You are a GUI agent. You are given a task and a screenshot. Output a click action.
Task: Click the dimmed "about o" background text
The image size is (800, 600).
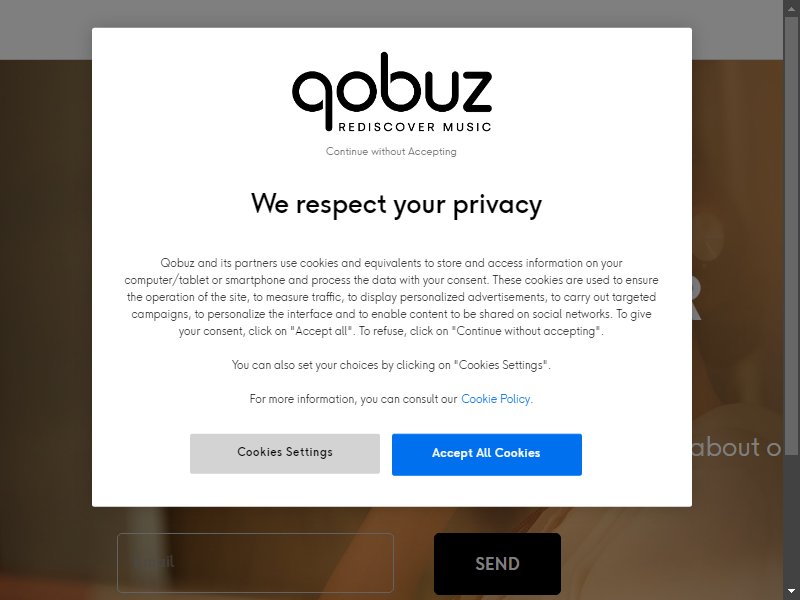736,447
